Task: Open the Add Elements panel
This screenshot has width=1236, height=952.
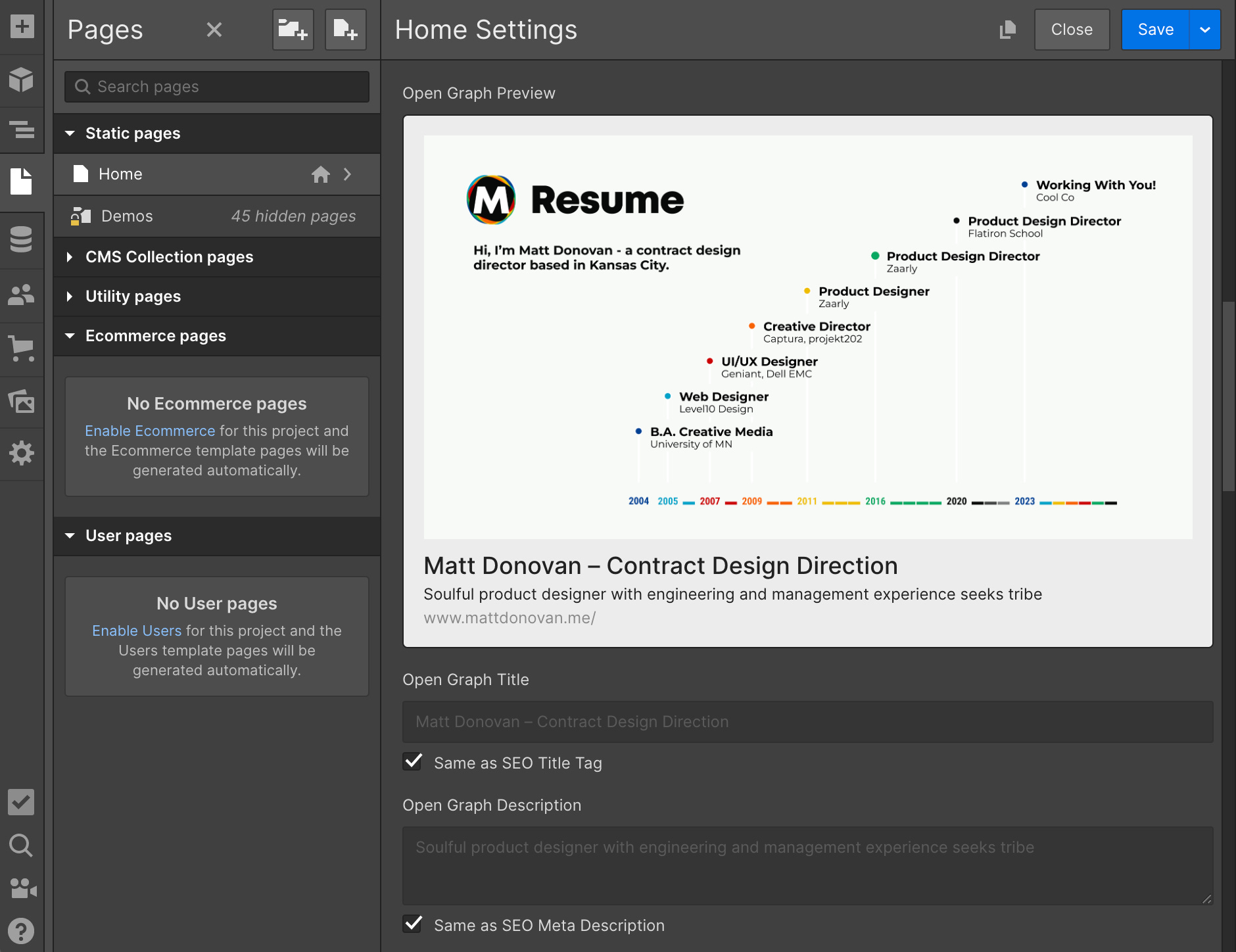Action: [x=22, y=27]
